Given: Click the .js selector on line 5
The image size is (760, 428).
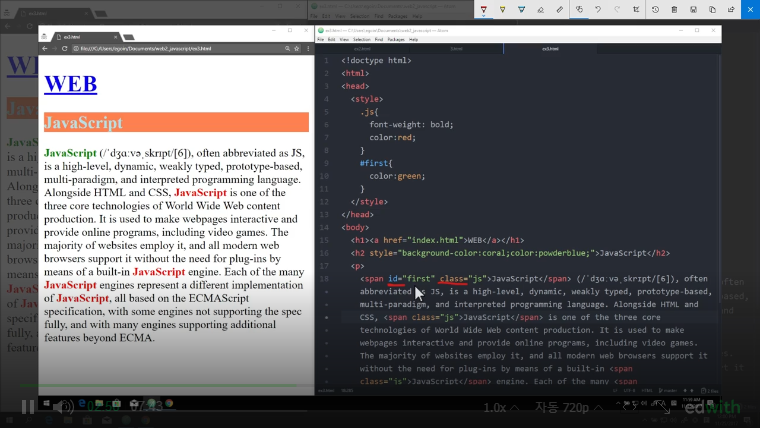Looking at the screenshot, I should pos(369,112).
